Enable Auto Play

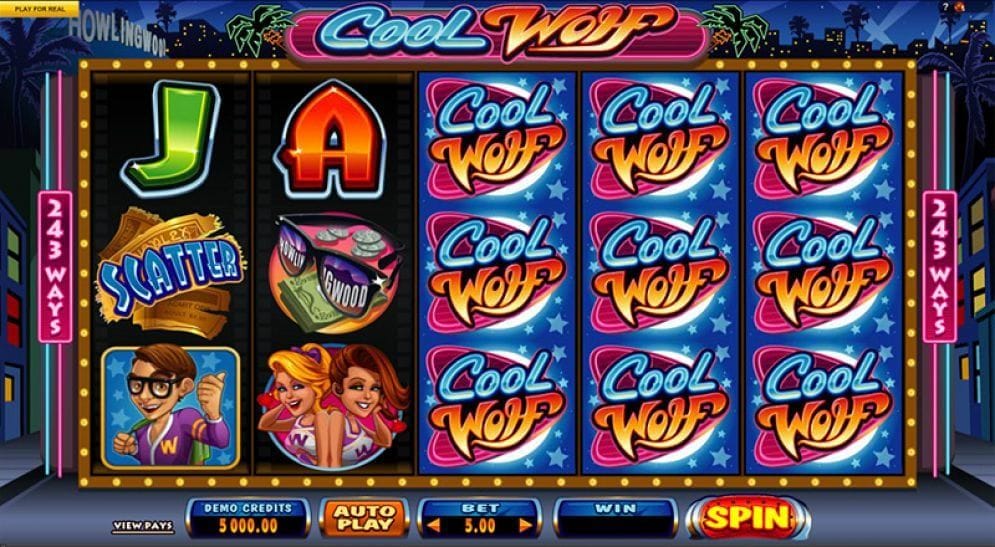pyautogui.click(x=365, y=517)
